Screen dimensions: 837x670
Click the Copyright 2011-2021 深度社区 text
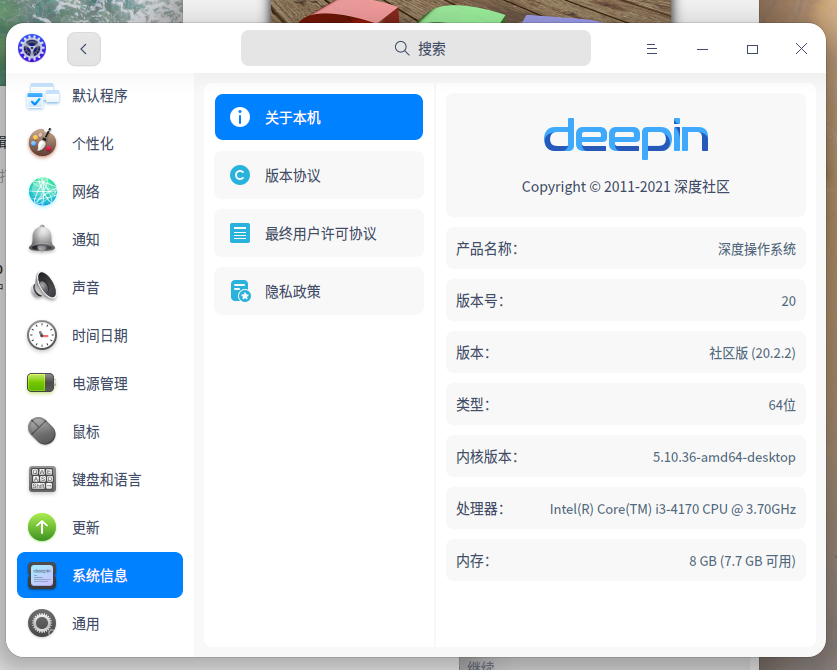[x=626, y=187]
